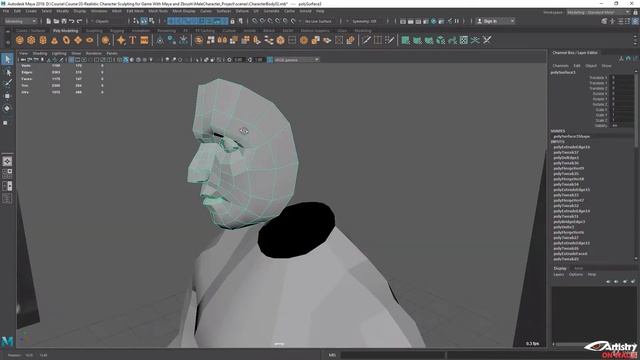
Task: Open the Edit Mesh menu
Action: pos(135,11)
